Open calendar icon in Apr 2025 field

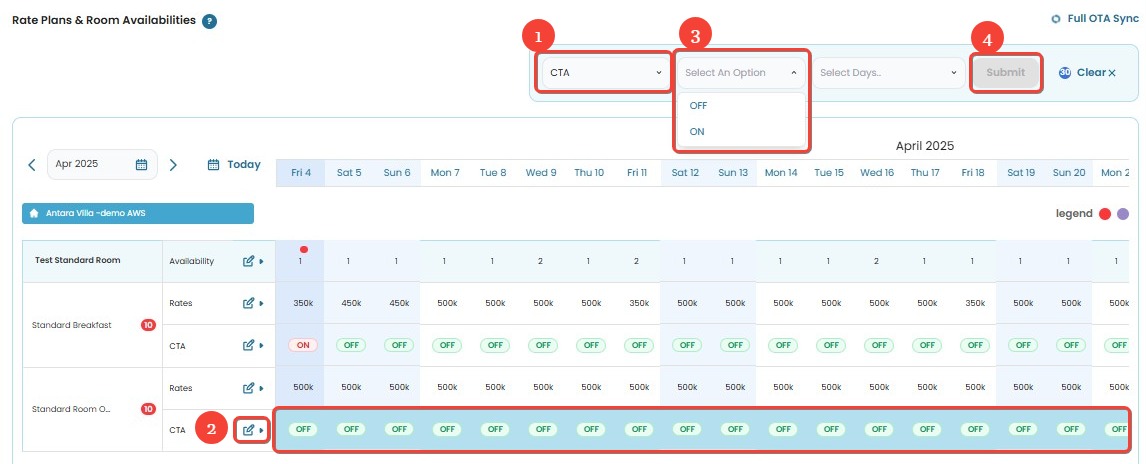coord(142,164)
